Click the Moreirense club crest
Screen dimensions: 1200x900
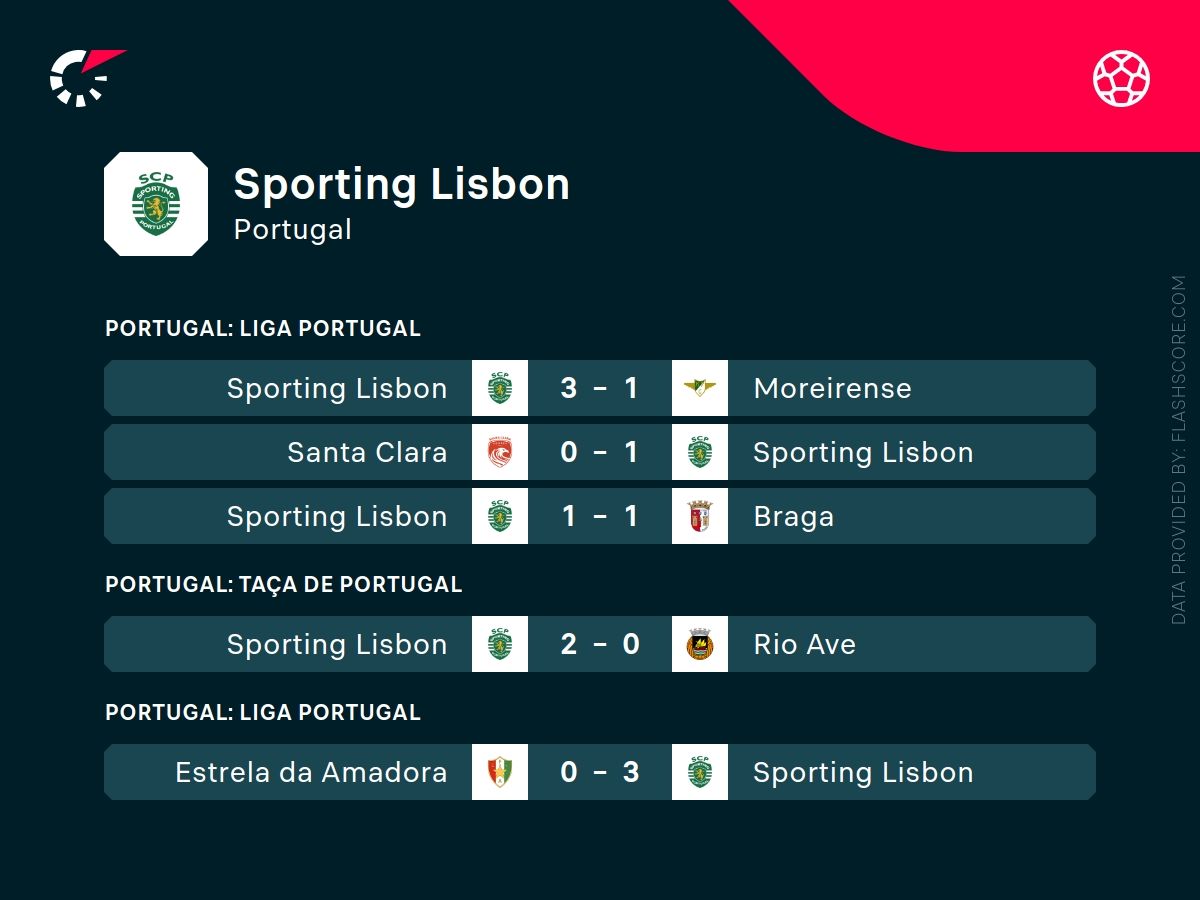point(700,388)
